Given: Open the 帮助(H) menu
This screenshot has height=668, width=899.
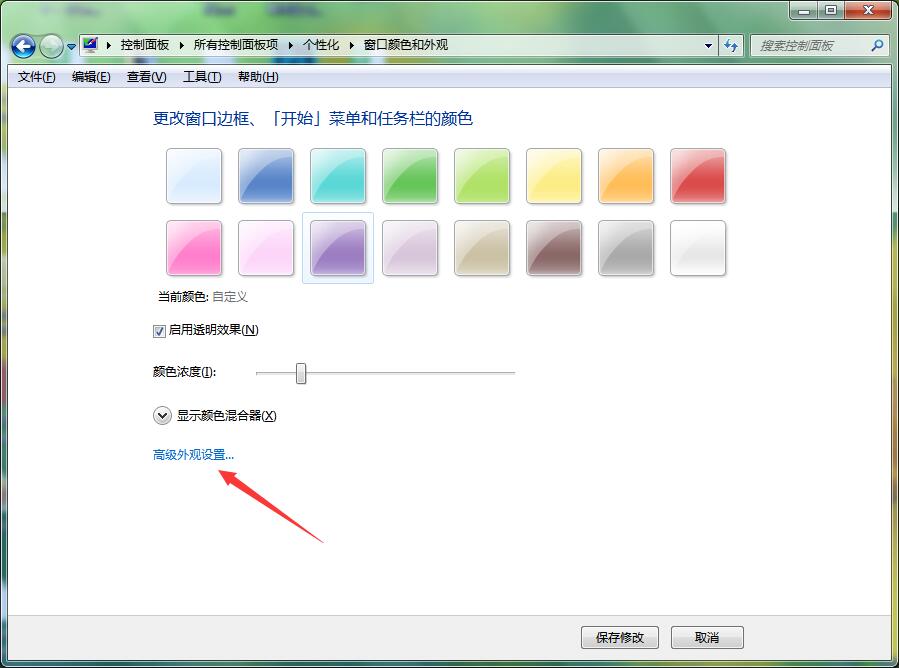Looking at the screenshot, I should 259,77.
